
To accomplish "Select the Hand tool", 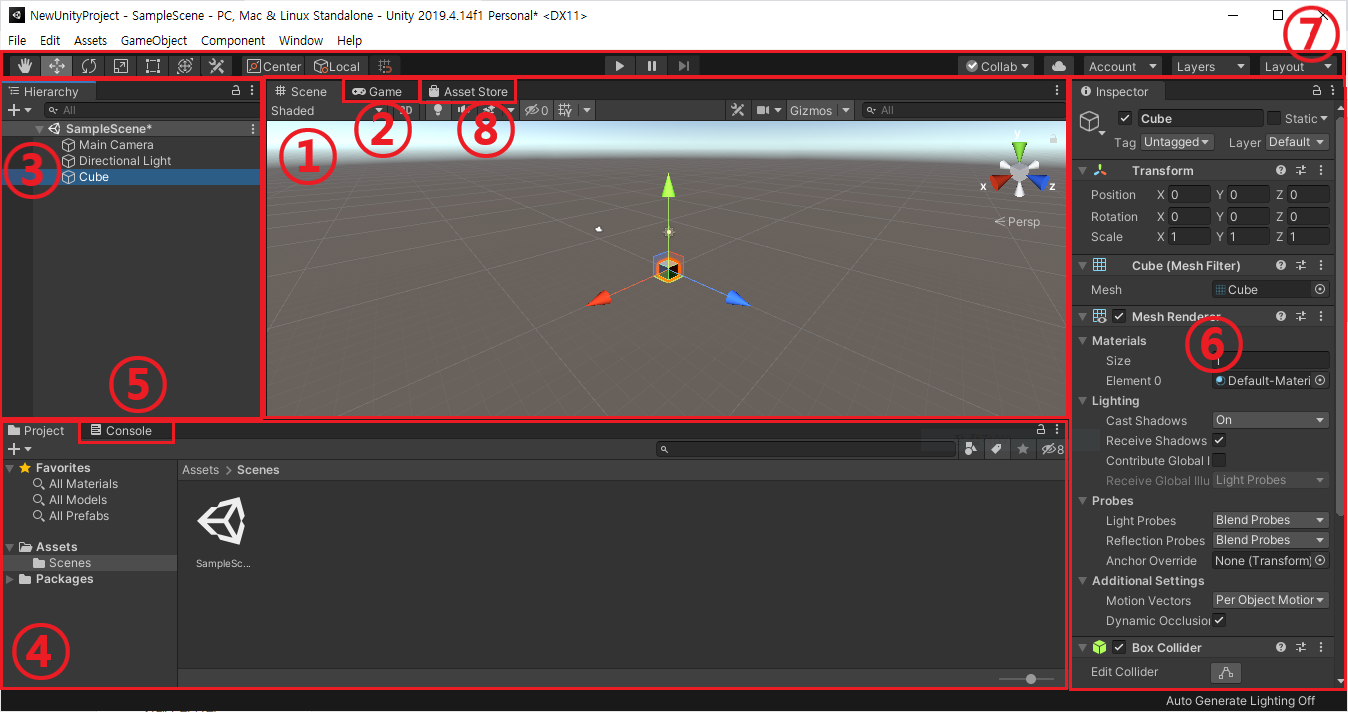I will (x=25, y=66).
